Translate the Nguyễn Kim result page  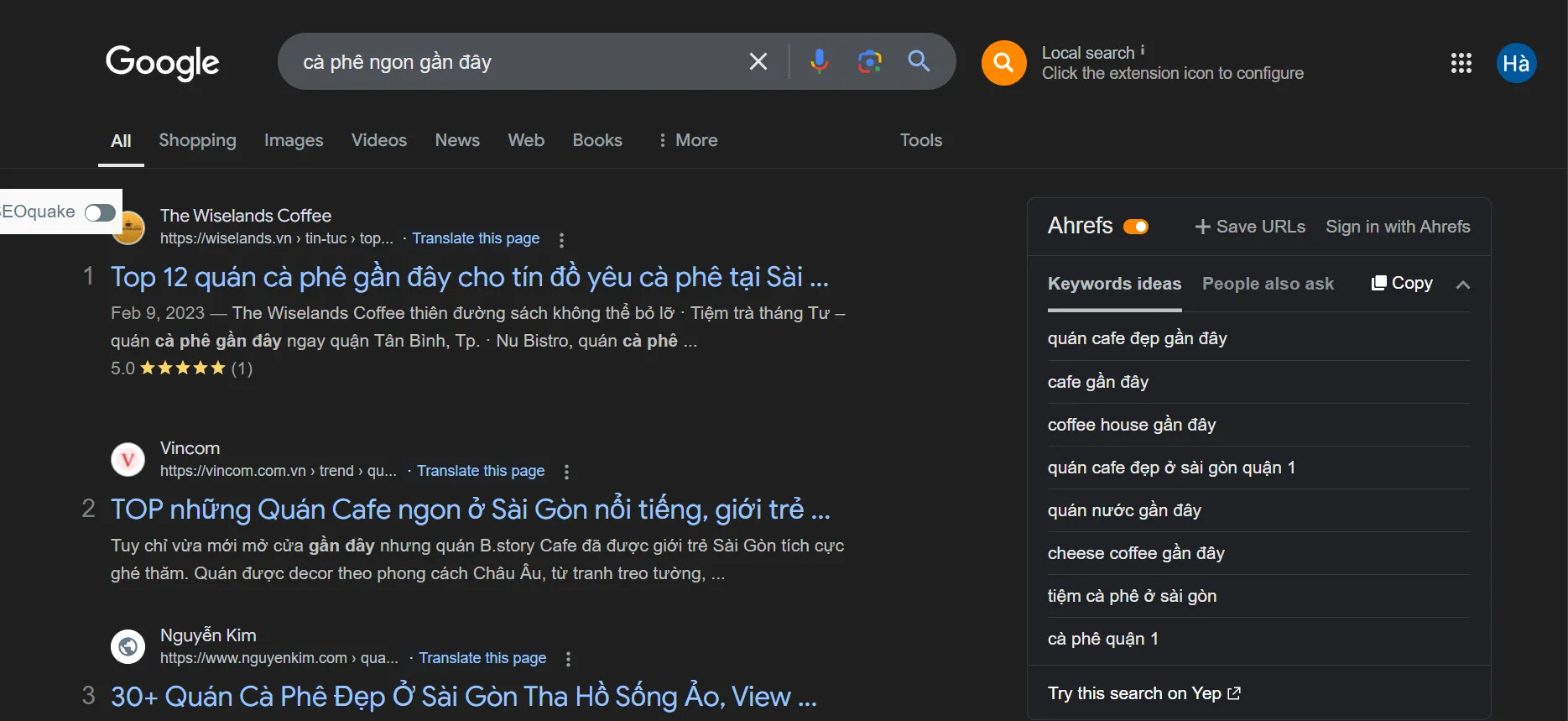482,658
